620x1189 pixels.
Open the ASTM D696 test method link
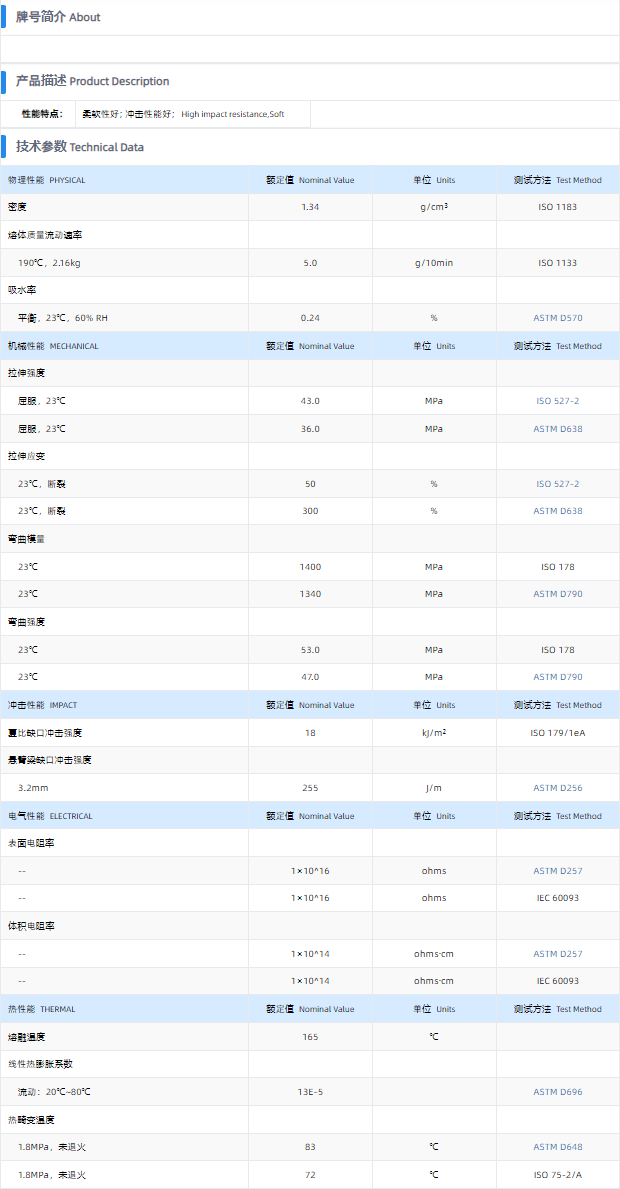point(557,1092)
